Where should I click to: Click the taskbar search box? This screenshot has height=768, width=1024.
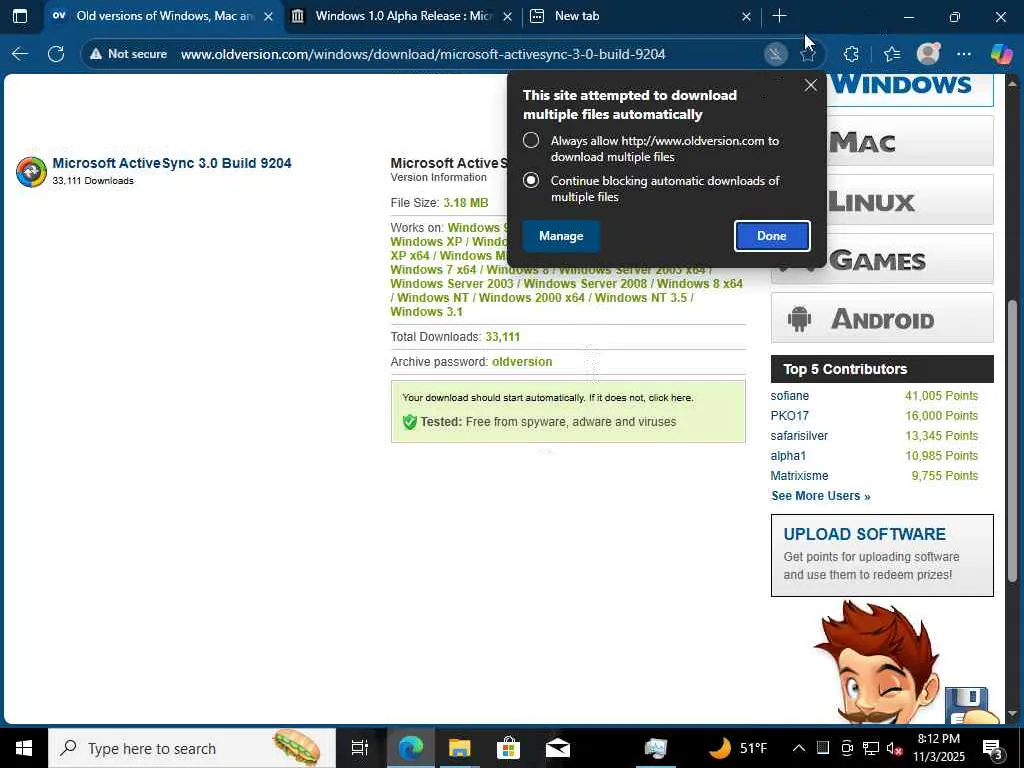pyautogui.click(x=192, y=748)
